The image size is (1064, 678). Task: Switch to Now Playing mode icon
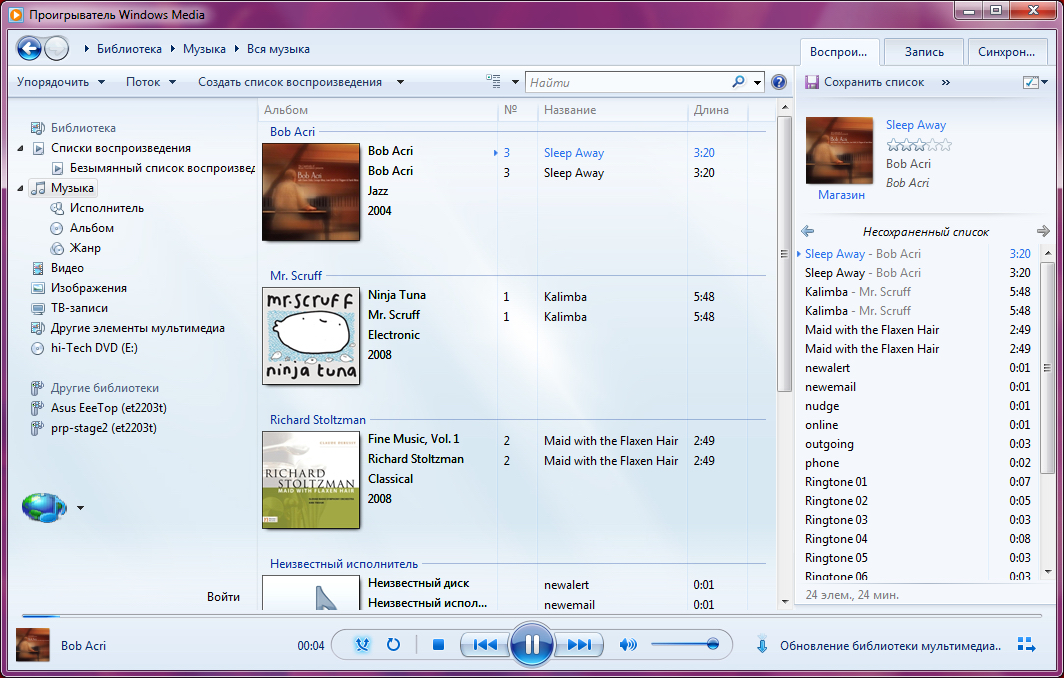(x=1025, y=645)
